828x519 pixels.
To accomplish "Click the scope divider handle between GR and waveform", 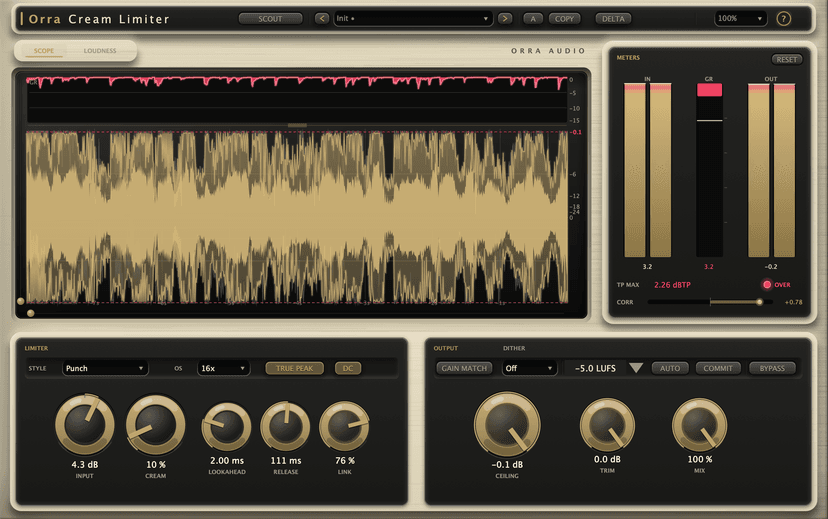I will [297, 125].
